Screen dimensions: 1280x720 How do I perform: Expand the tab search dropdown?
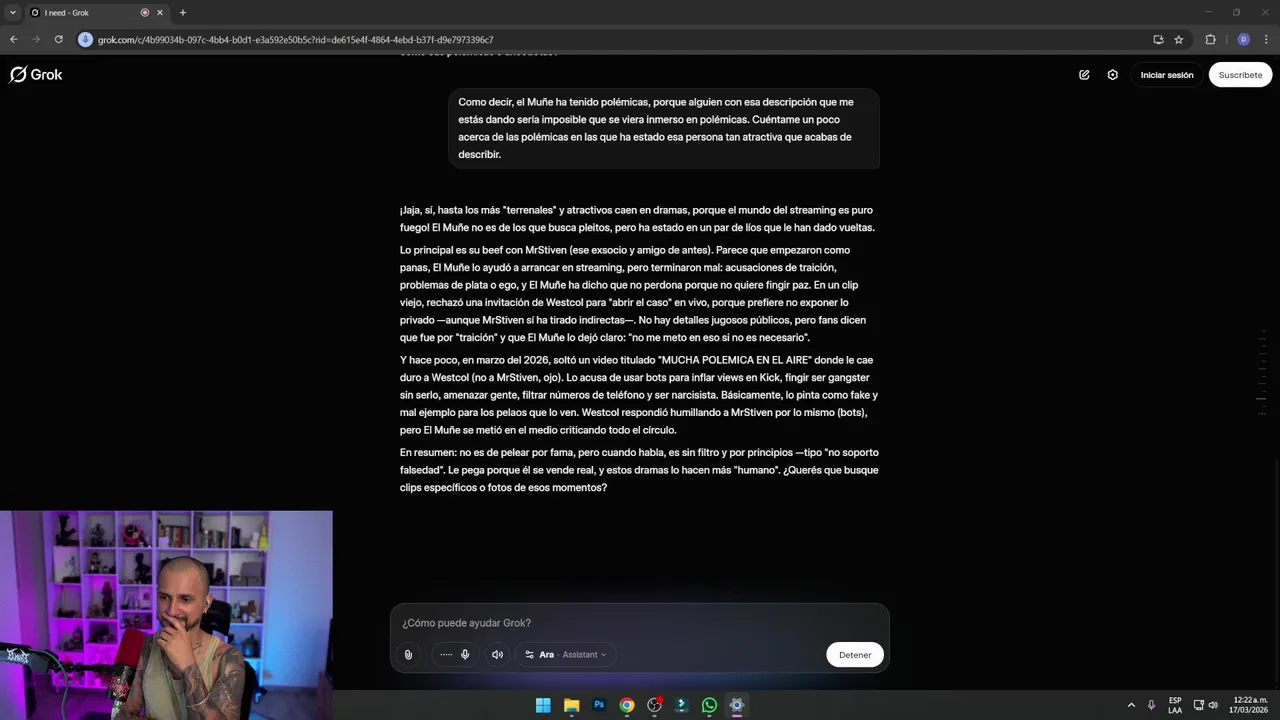click(12, 13)
